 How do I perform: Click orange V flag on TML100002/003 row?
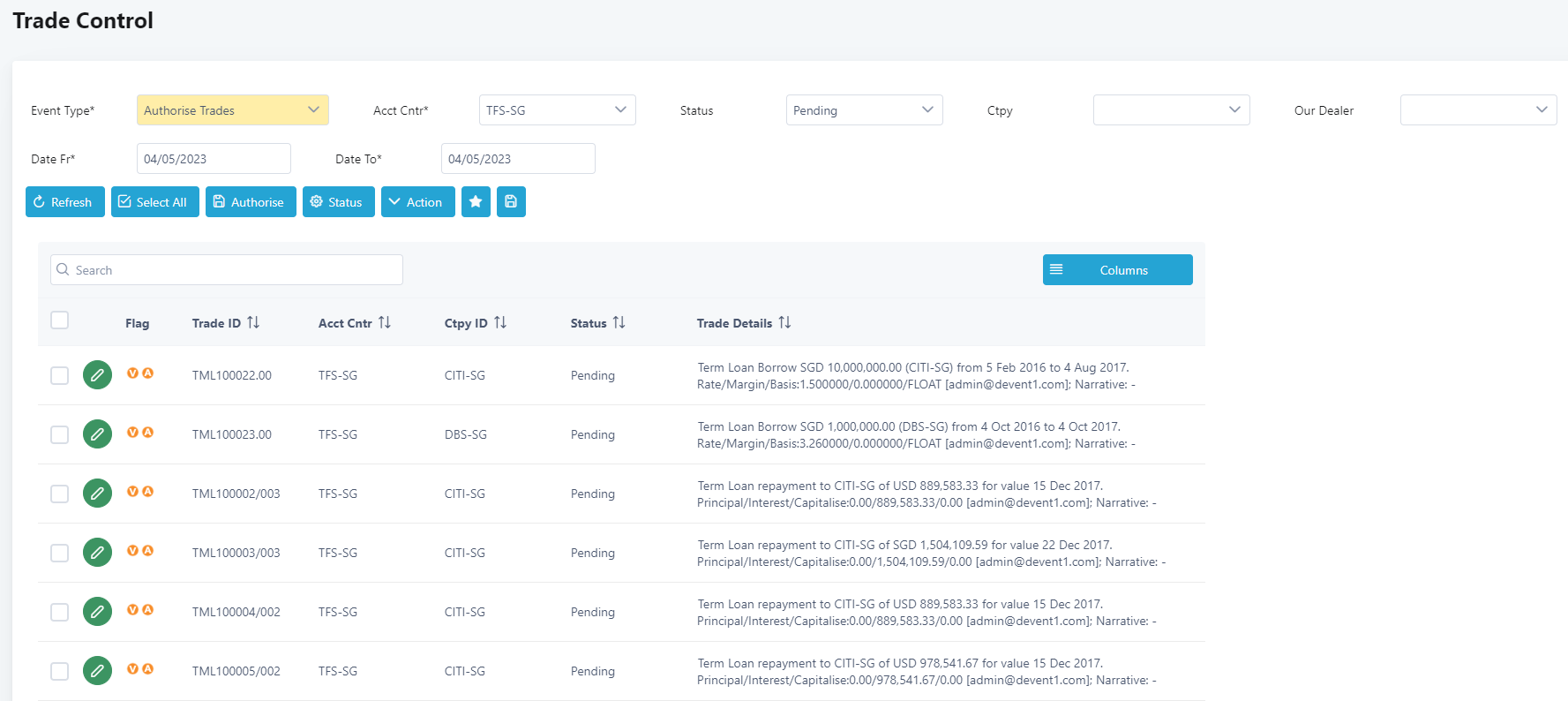[x=132, y=492]
